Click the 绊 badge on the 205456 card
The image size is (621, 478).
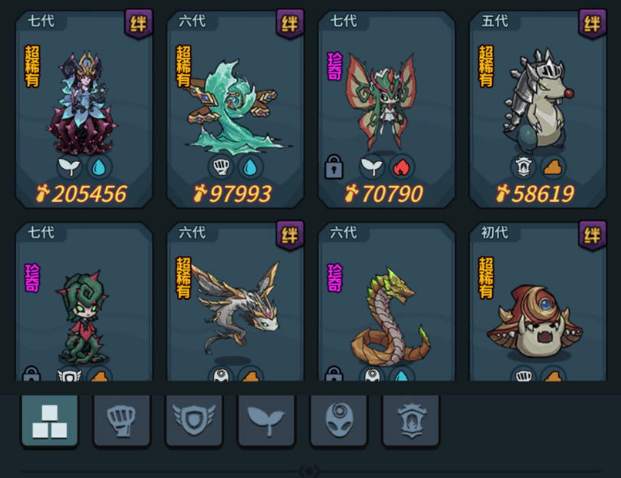pos(139,24)
